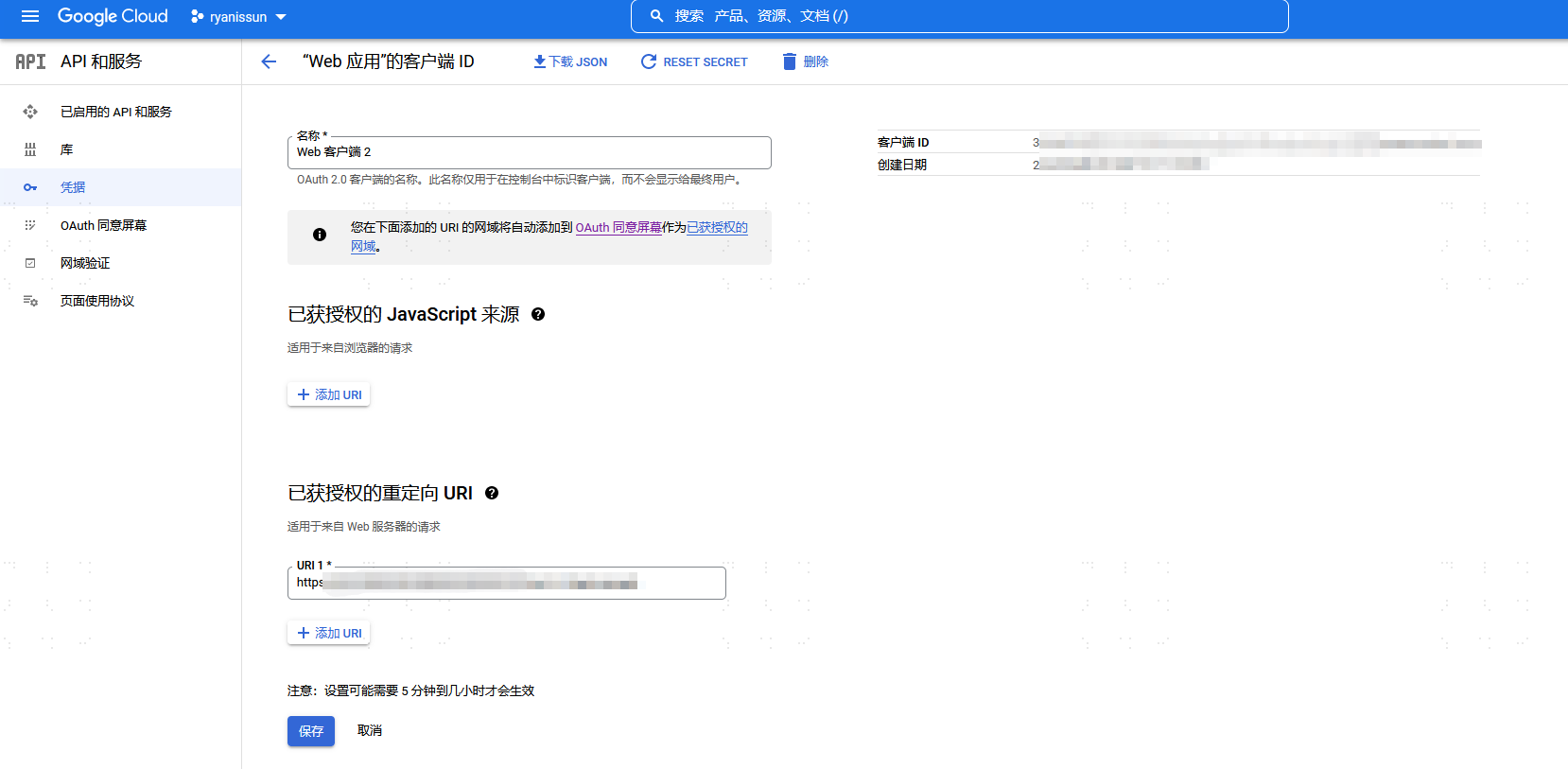1568x769 pixels.
Task: Click the OAuth 同意屏幕 hyperlink in info box
Action: (x=618, y=227)
